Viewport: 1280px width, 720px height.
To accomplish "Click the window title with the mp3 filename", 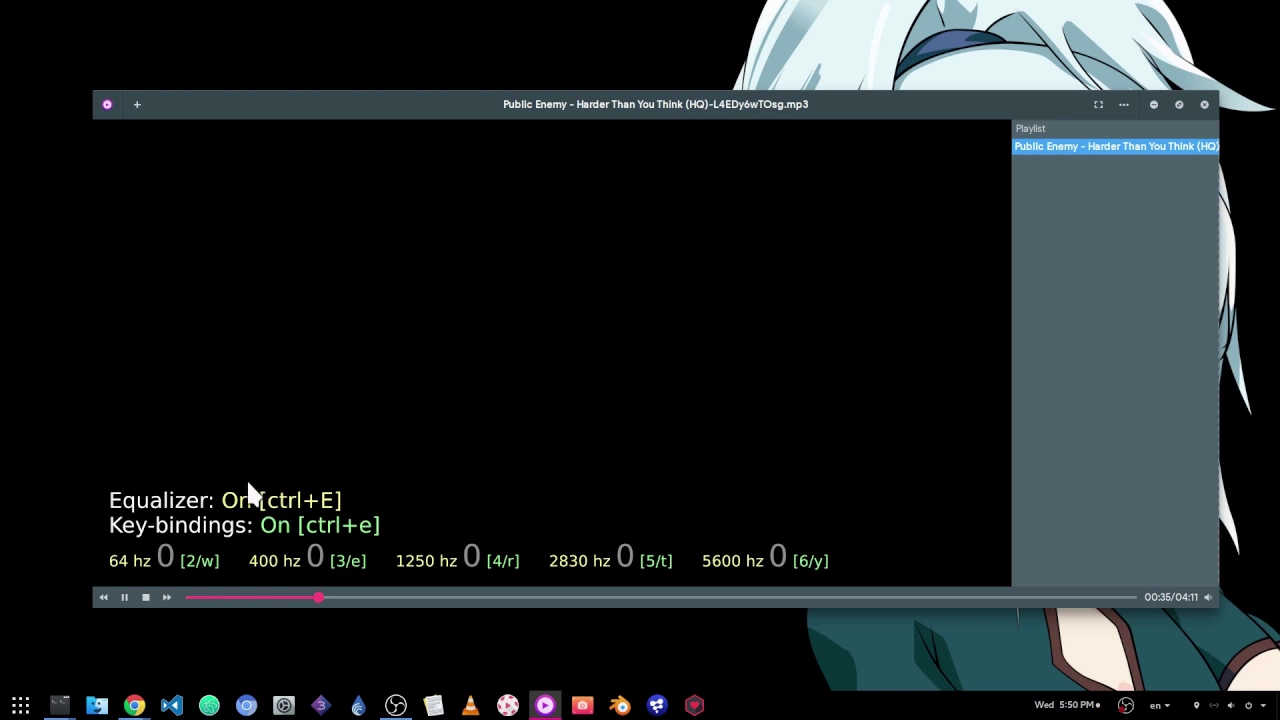I will pos(655,104).
